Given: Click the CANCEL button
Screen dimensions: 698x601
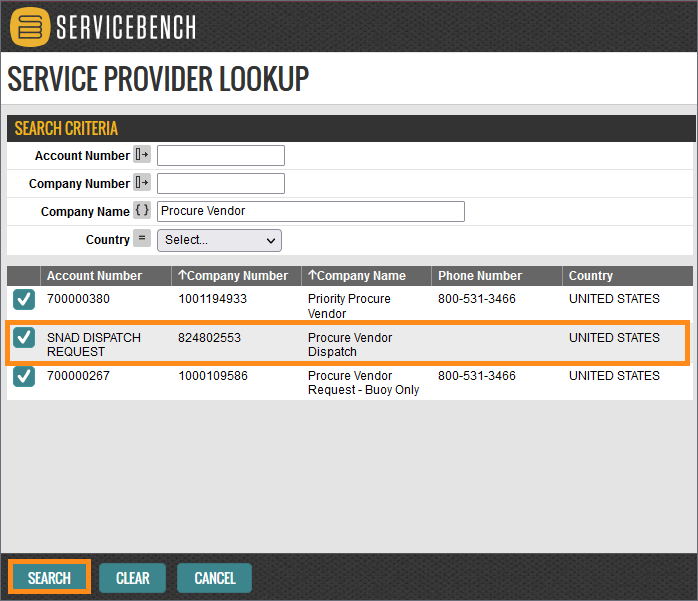Looking at the screenshot, I should 215,578.
